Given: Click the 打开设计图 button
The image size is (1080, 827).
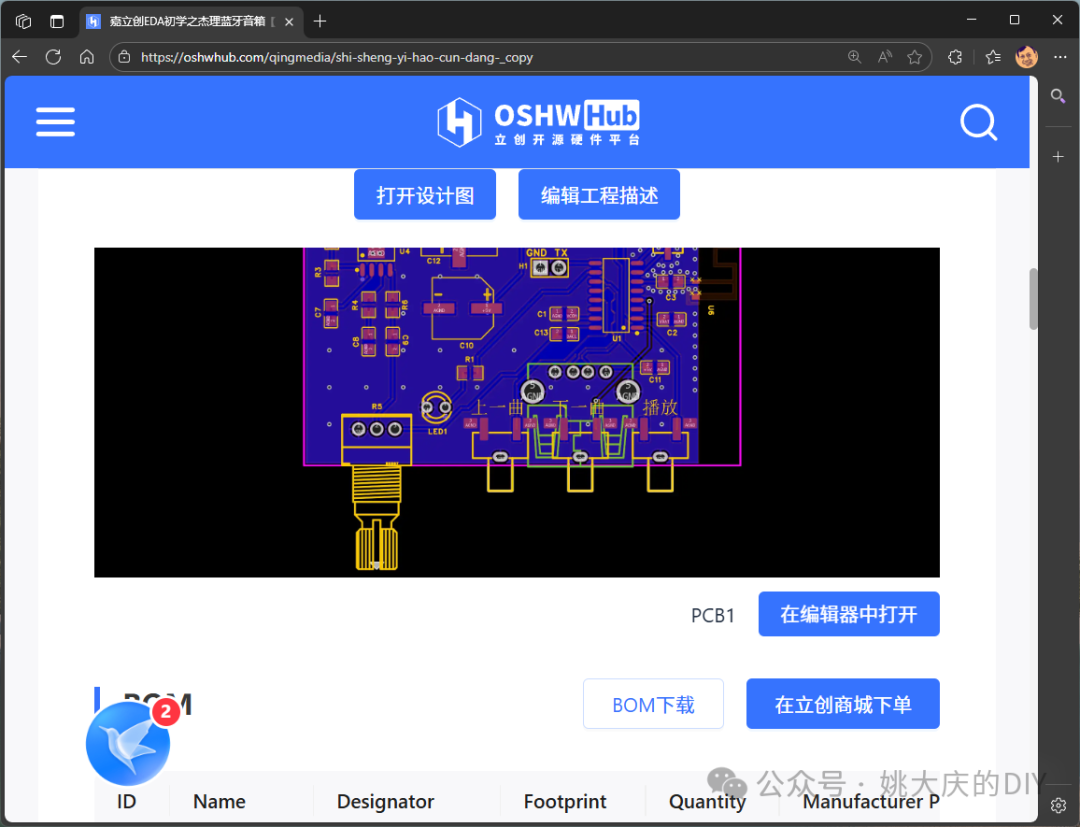Looking at the screenshot, I should pos(425,195).
